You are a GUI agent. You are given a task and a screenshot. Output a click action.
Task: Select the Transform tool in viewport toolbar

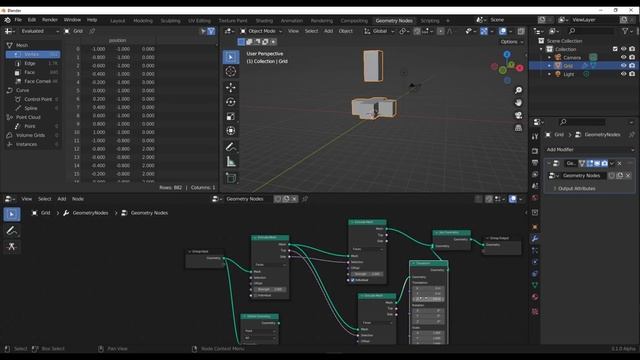[231, 131]
